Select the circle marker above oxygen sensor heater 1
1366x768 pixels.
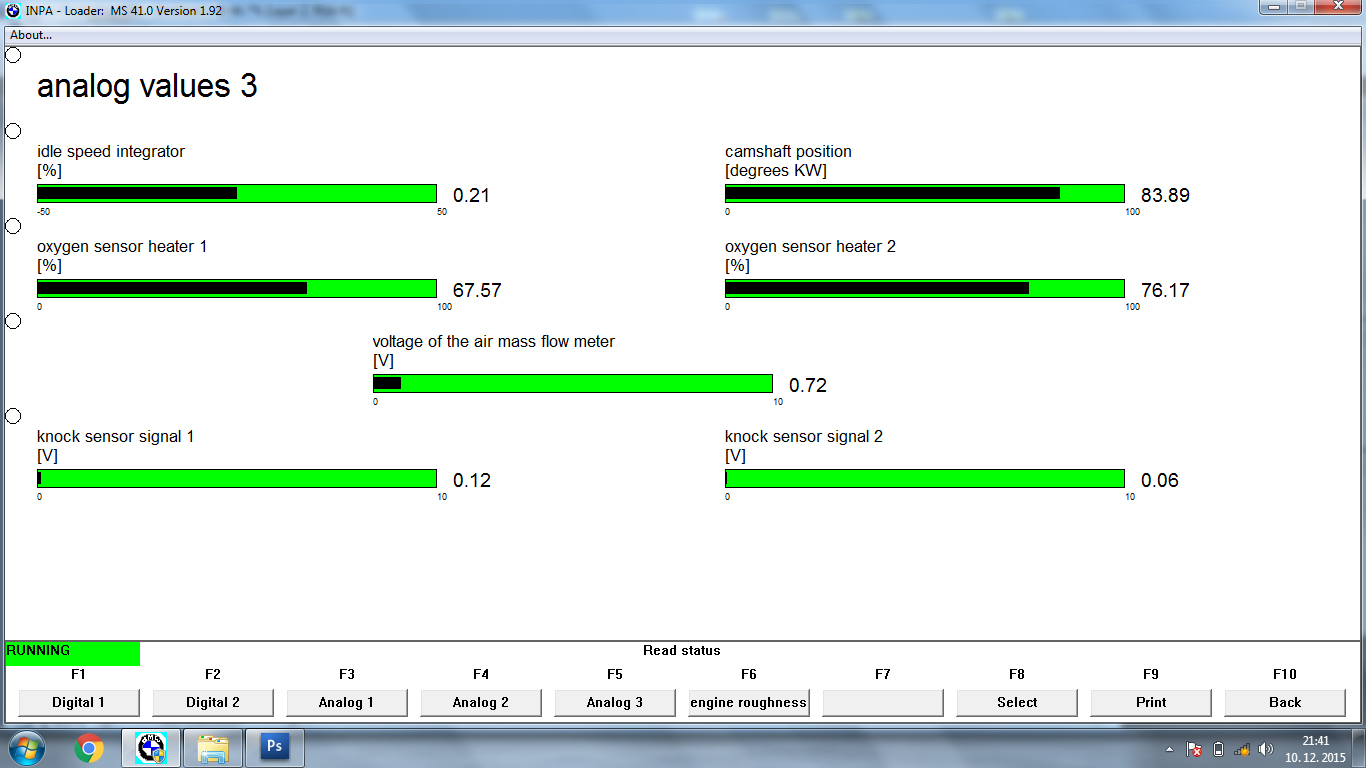coord(14,226)
